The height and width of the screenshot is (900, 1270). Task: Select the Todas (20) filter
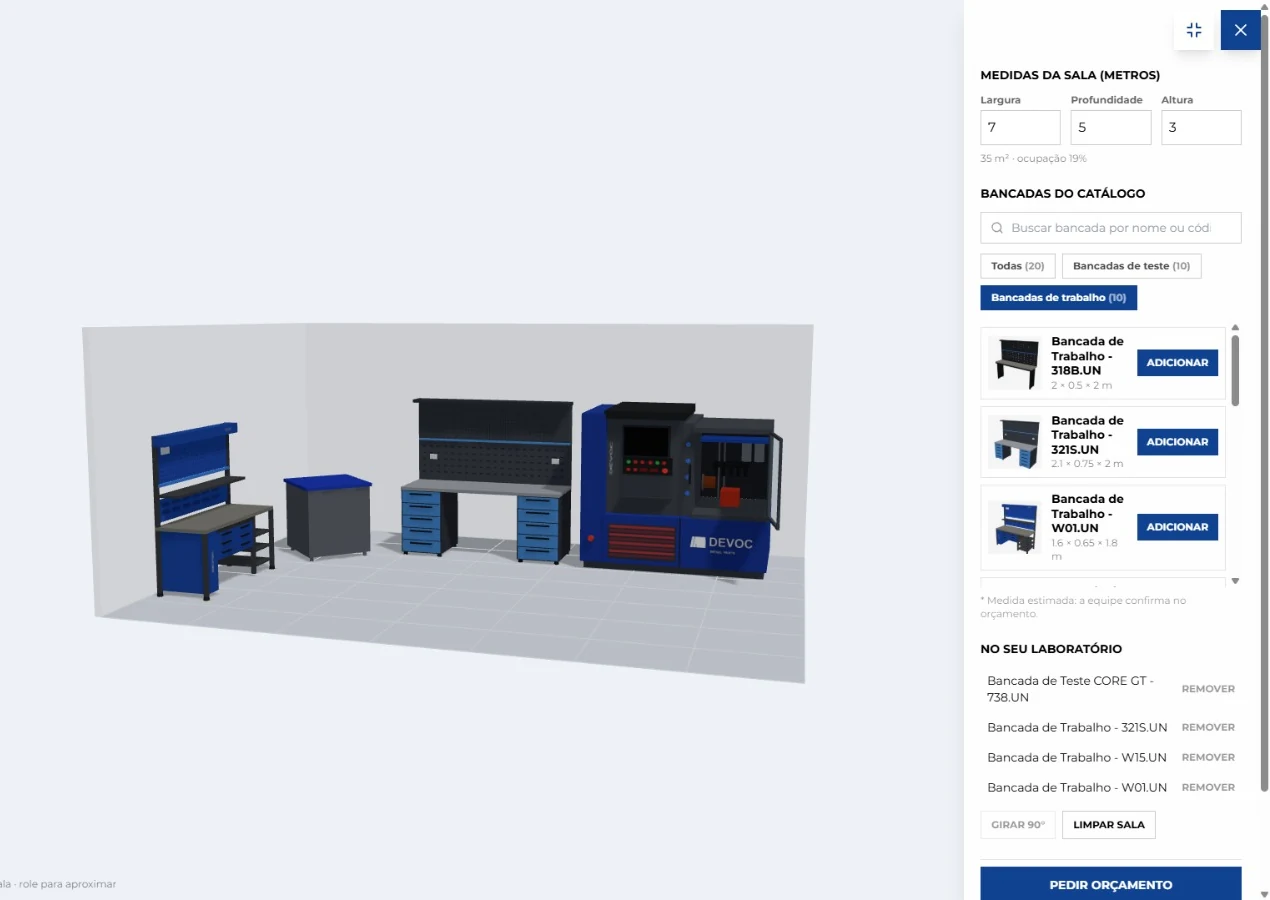tap(1018, 266)
